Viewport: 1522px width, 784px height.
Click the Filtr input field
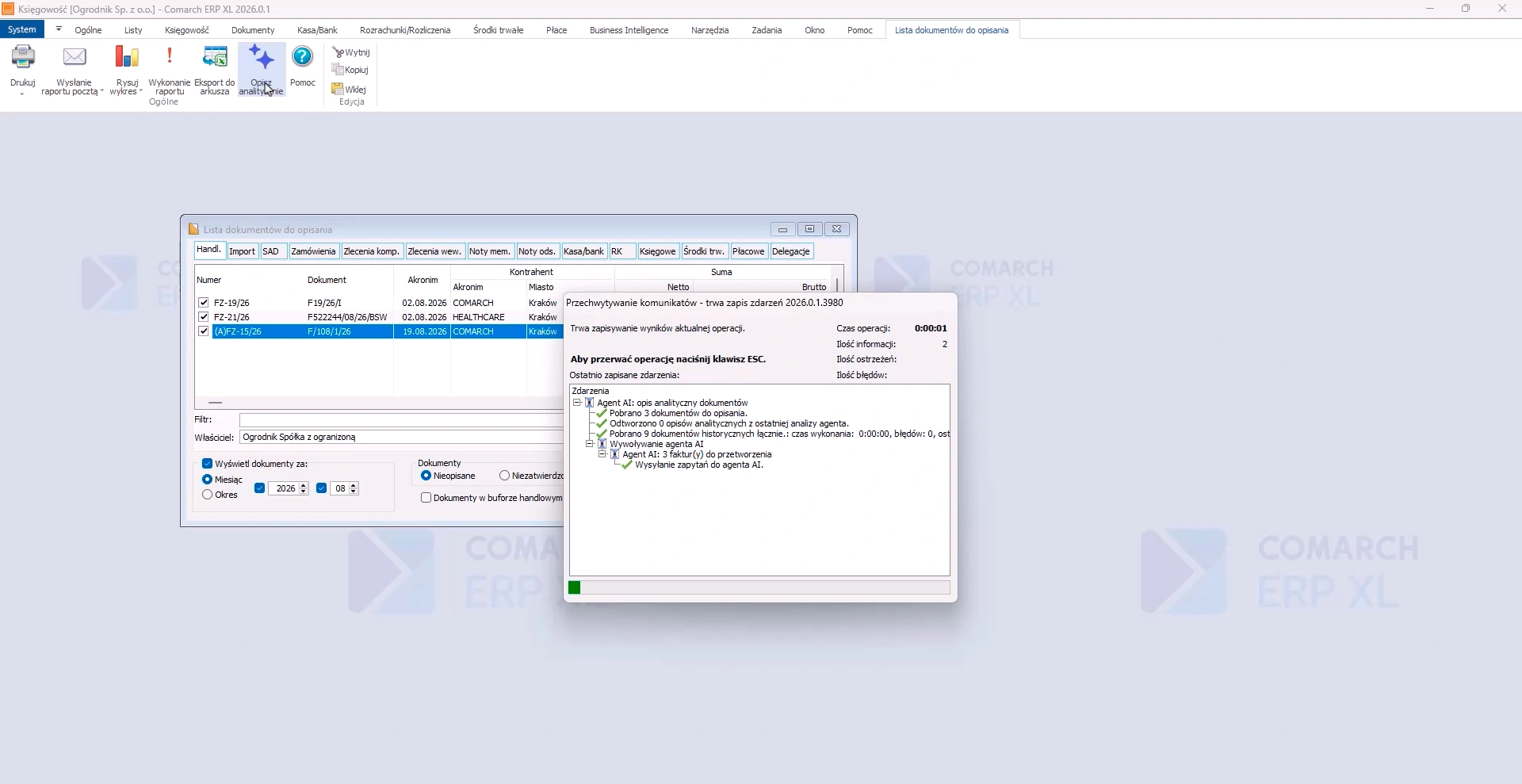[x=401, y=420]
